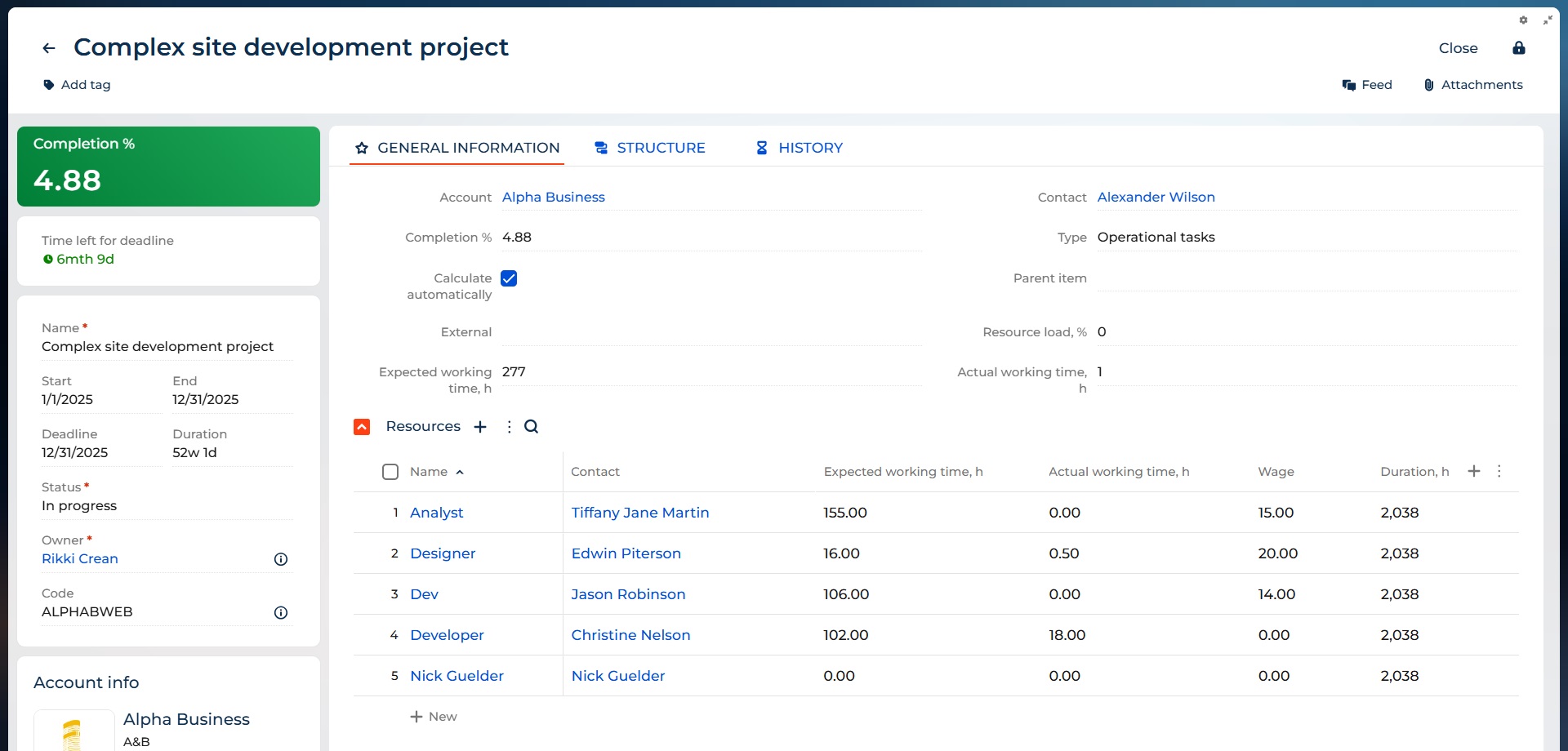Screen dimensions: 1568x751
Task: Click the Deadline date field
Action: coord(102,453)
